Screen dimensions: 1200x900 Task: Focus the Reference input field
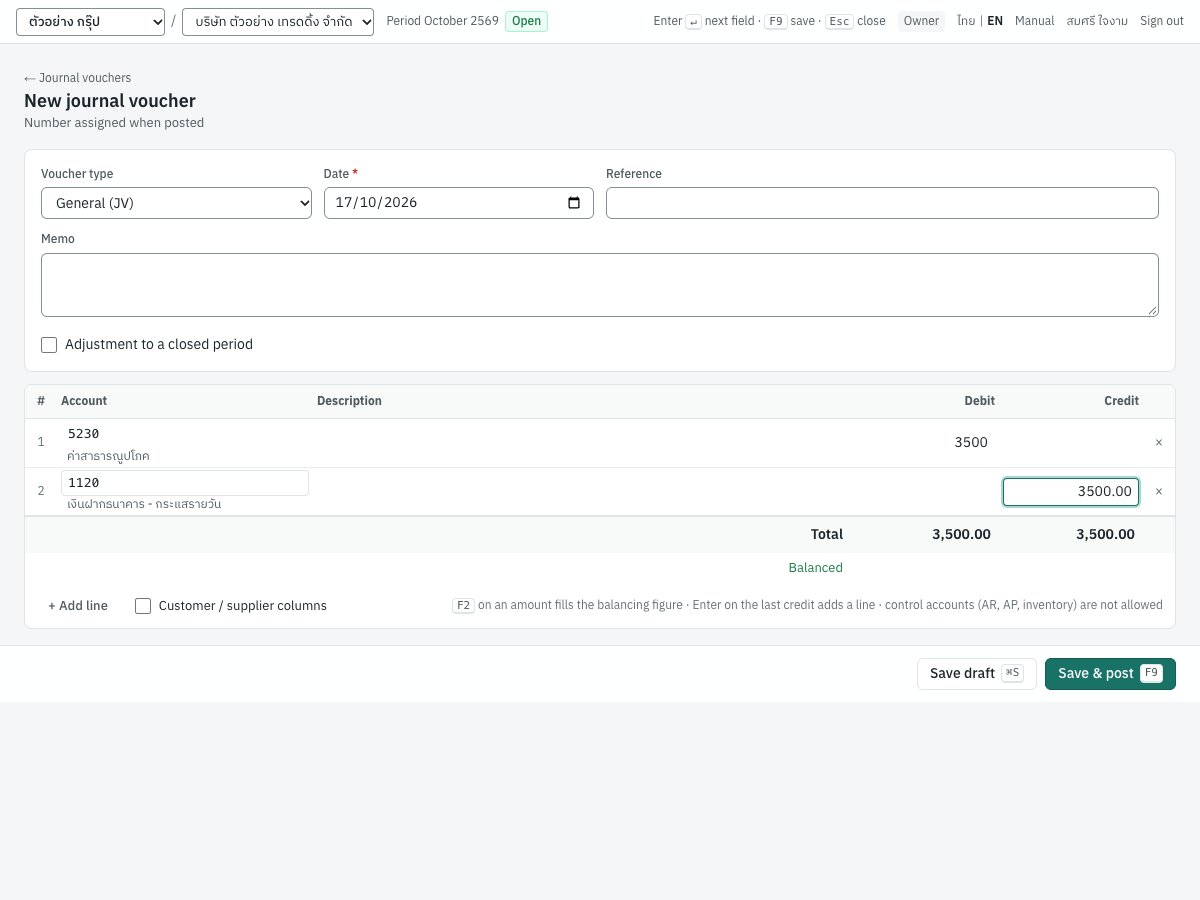pos(882,203)
